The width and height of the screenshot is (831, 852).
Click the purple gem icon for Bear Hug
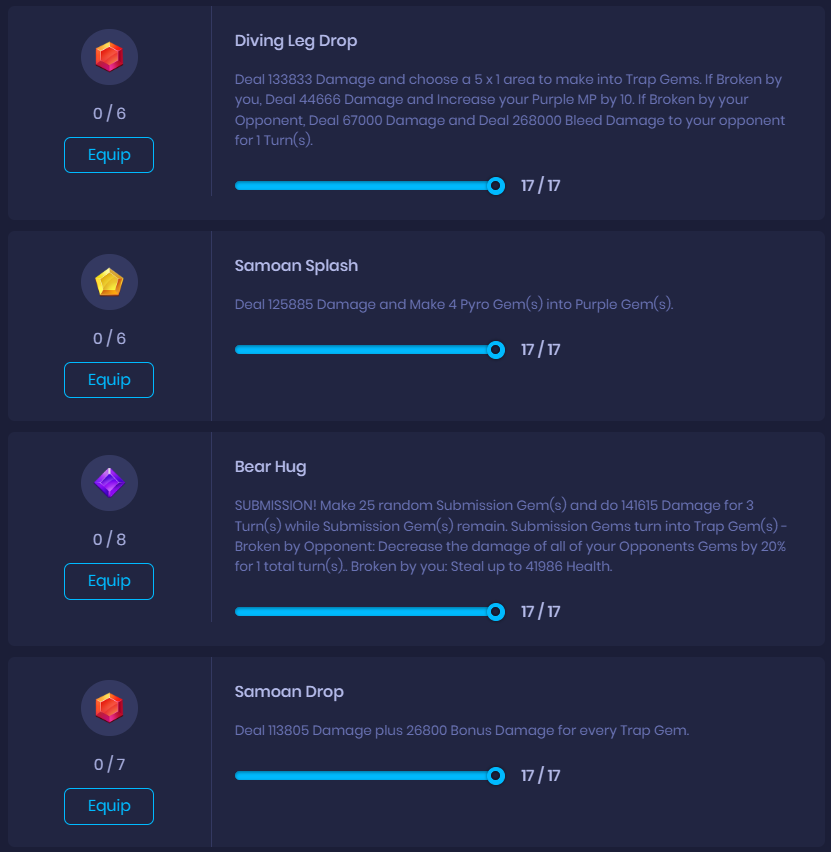tap(109, 484)
